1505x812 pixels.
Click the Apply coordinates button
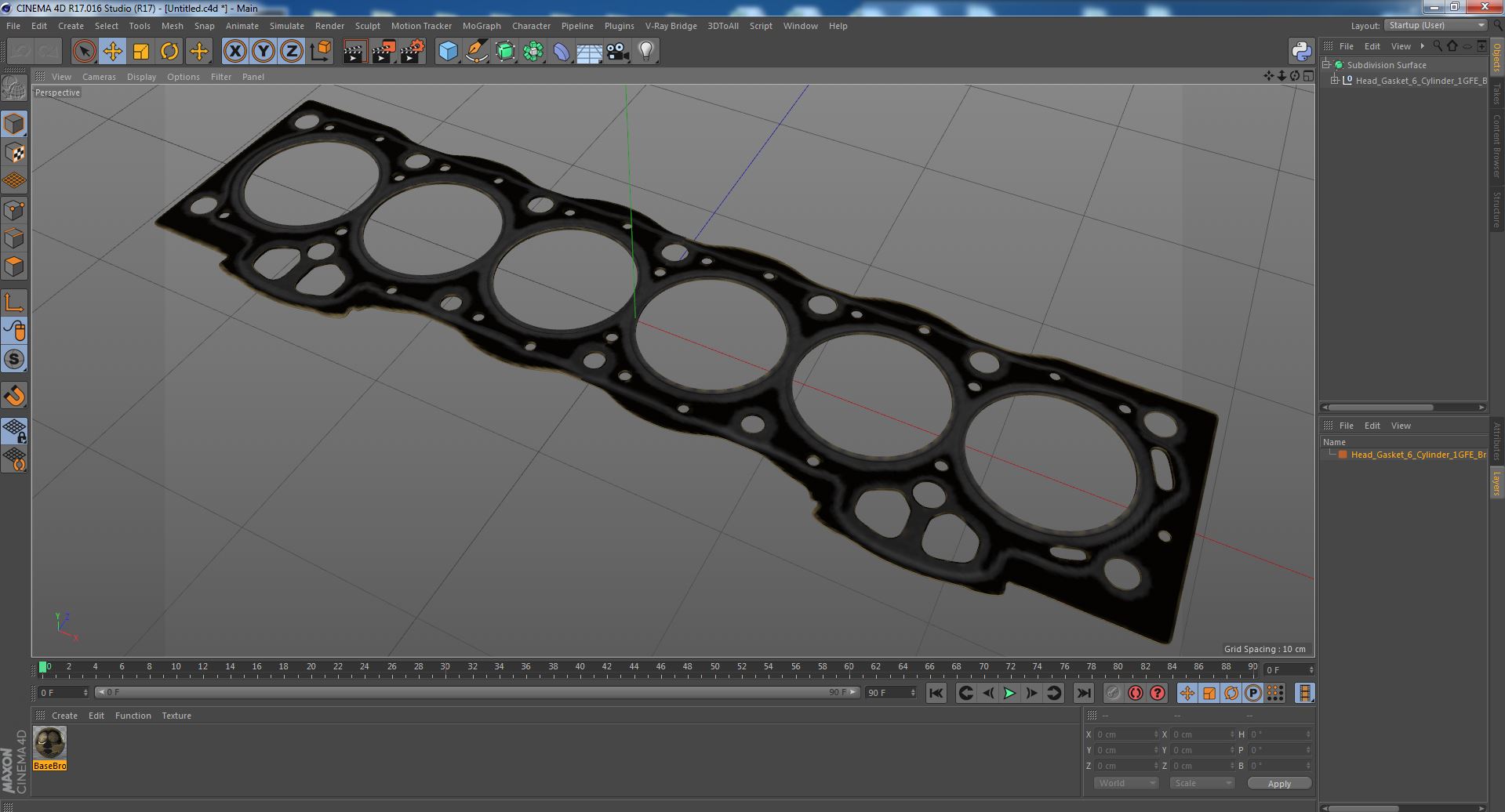1279,784
